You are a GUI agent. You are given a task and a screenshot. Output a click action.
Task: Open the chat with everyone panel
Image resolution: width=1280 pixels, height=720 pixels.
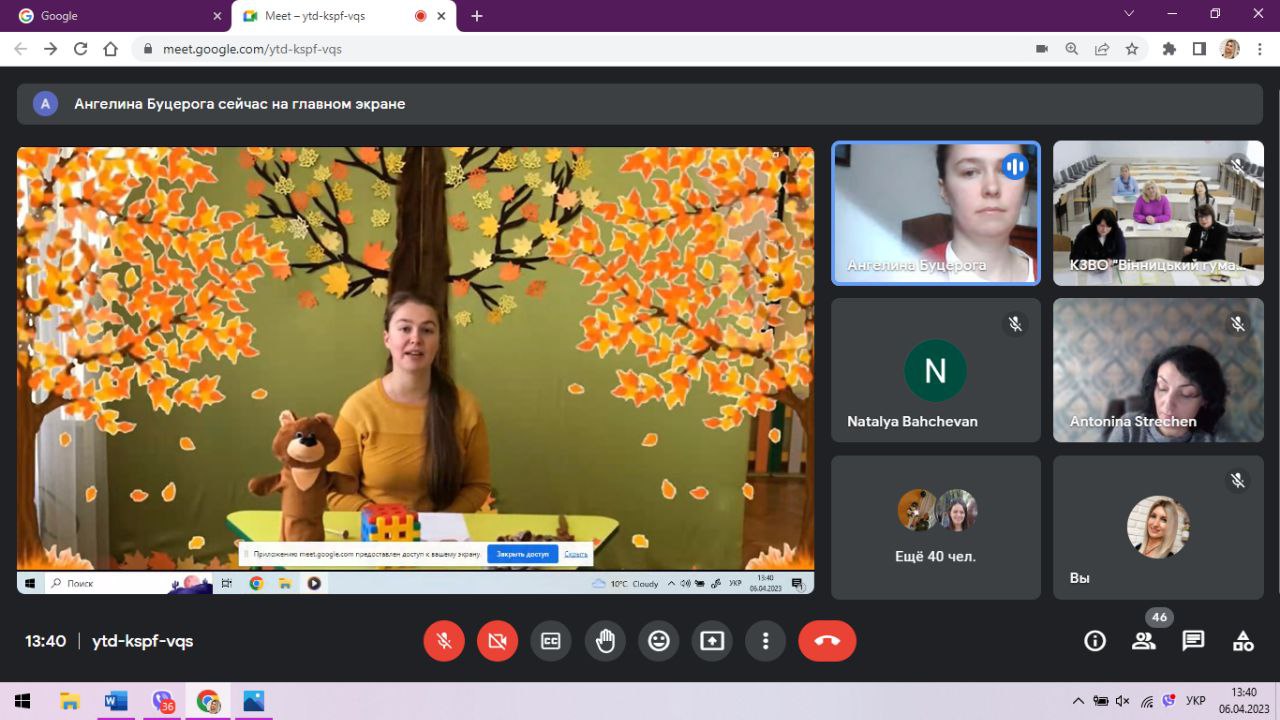tap(1193, 641)
